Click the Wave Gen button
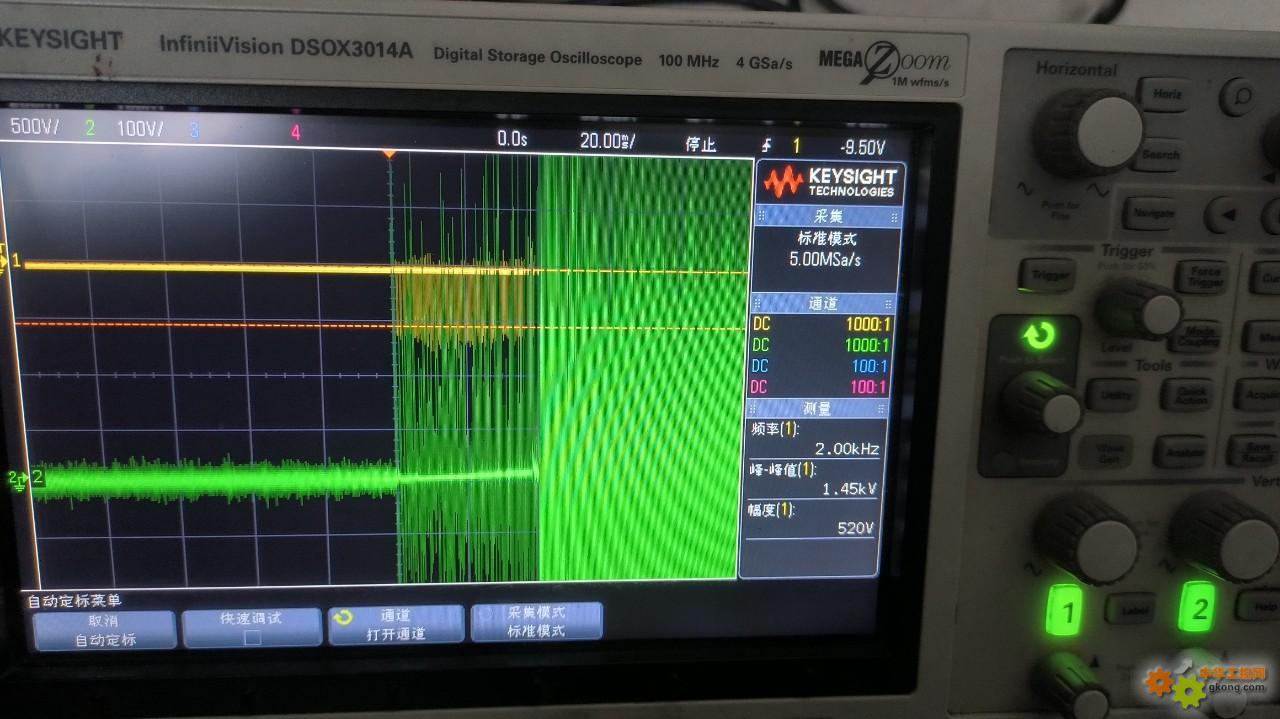This screenshot has width=1280, height=719. pos(1108,453)
